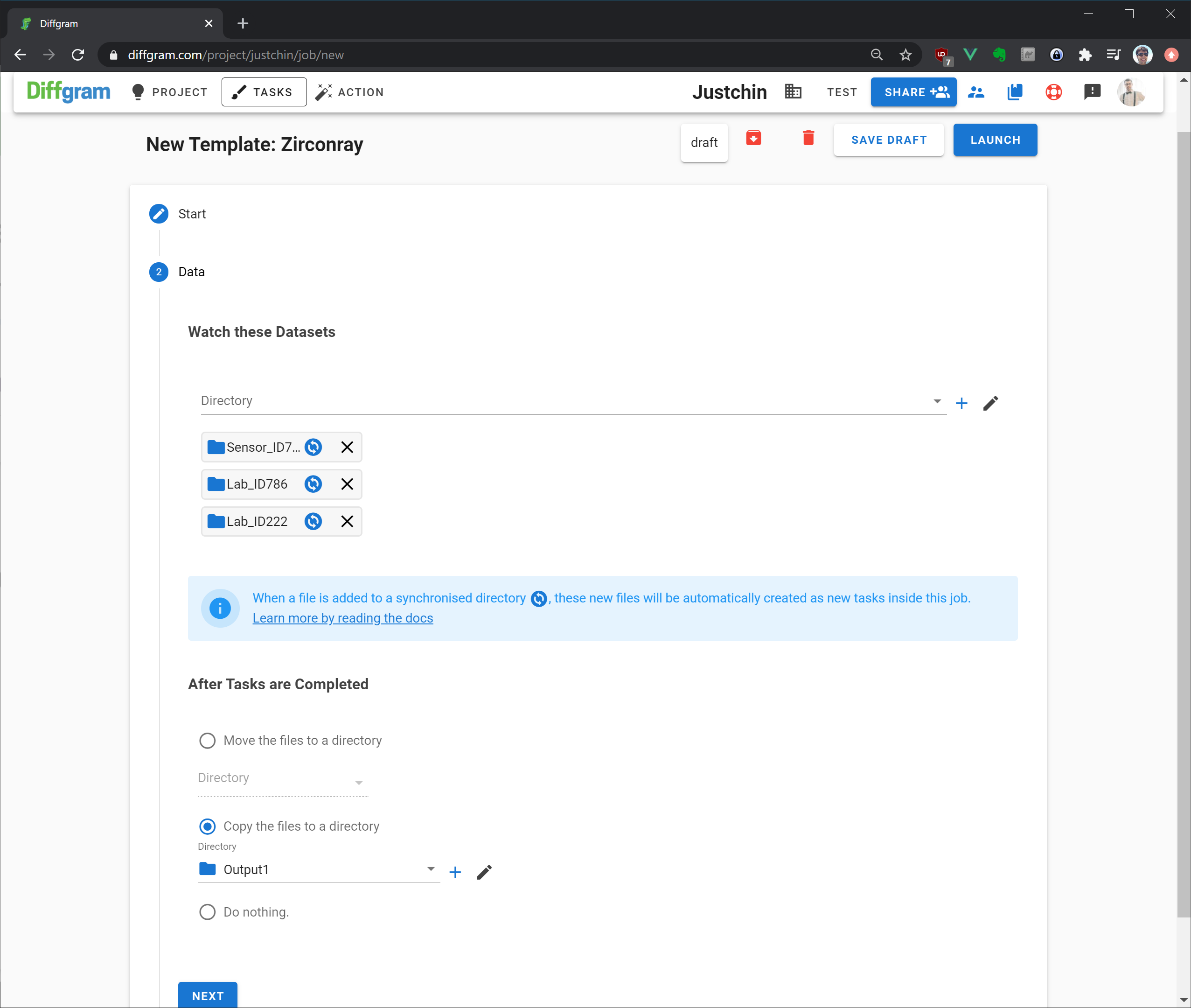Expand the Watch Datasets Directory dropdown
The image size is (1191, 1008).
(937, 401)
